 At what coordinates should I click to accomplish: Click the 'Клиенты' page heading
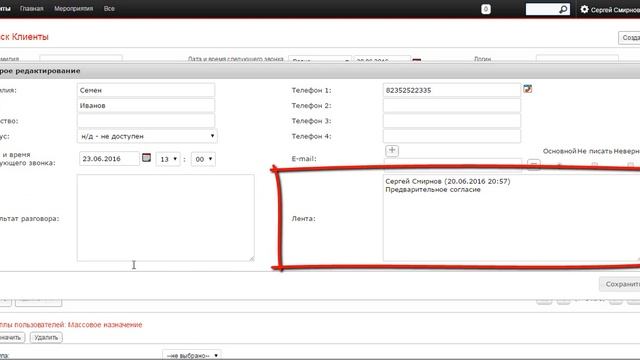click(x=30, y=37)
